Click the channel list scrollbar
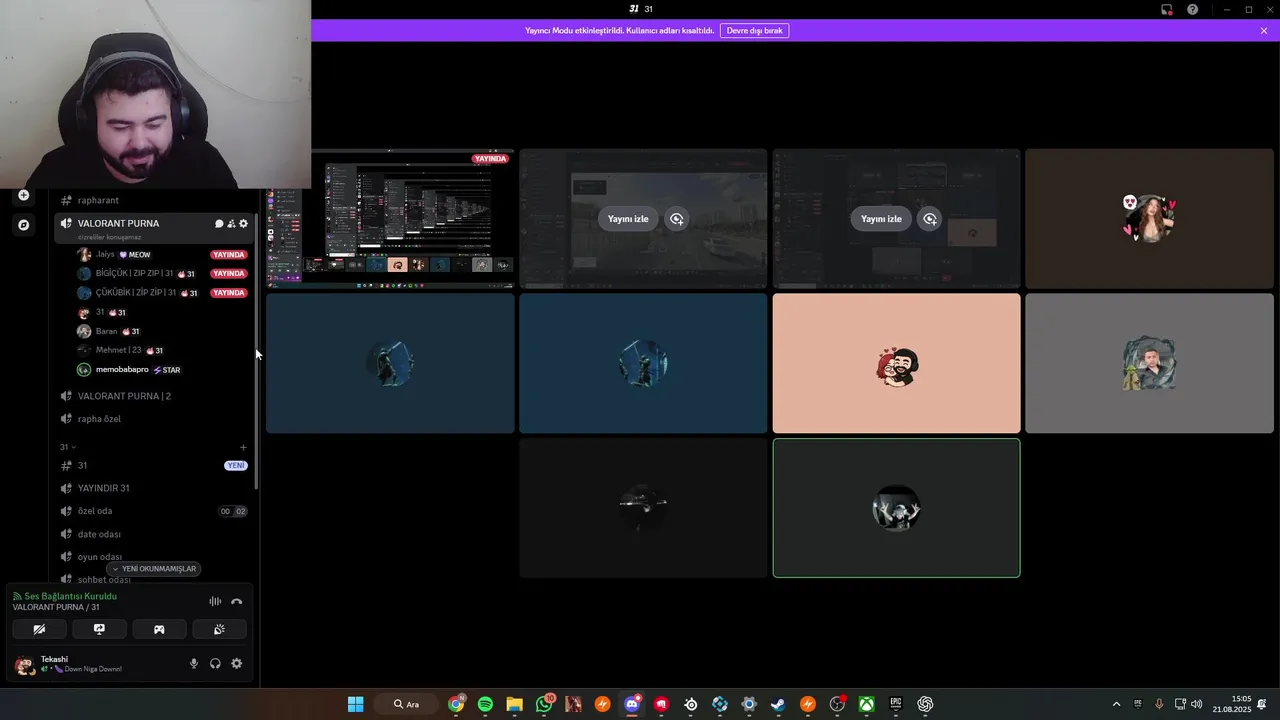Image resolution: width=1280 pixels, height=720 pixels. [x=257, y=350]
